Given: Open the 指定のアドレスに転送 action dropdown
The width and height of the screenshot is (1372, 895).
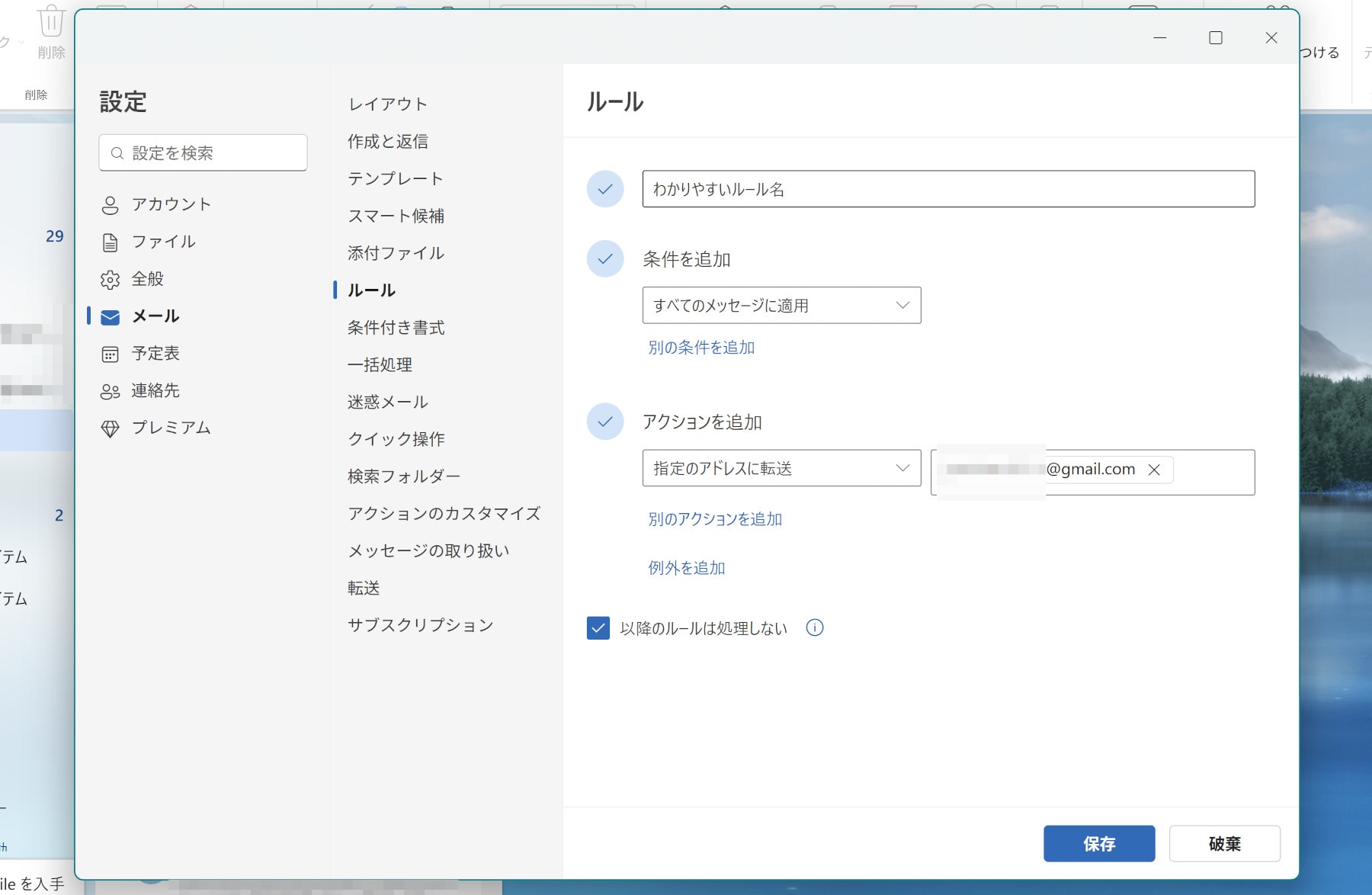Looking at the screenshot, I should pyautogui.click(x=781, y=468).
